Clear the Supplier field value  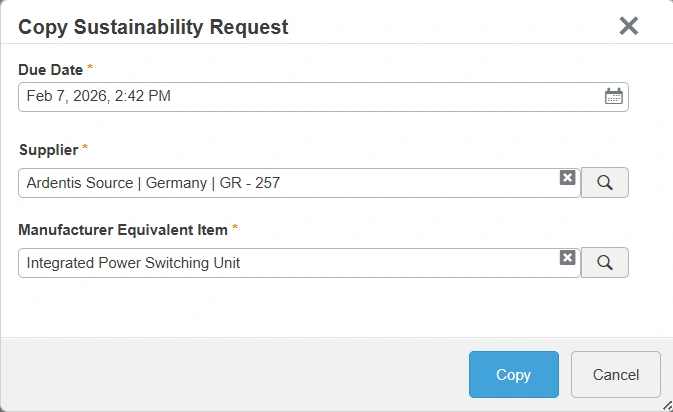(567, 177)
